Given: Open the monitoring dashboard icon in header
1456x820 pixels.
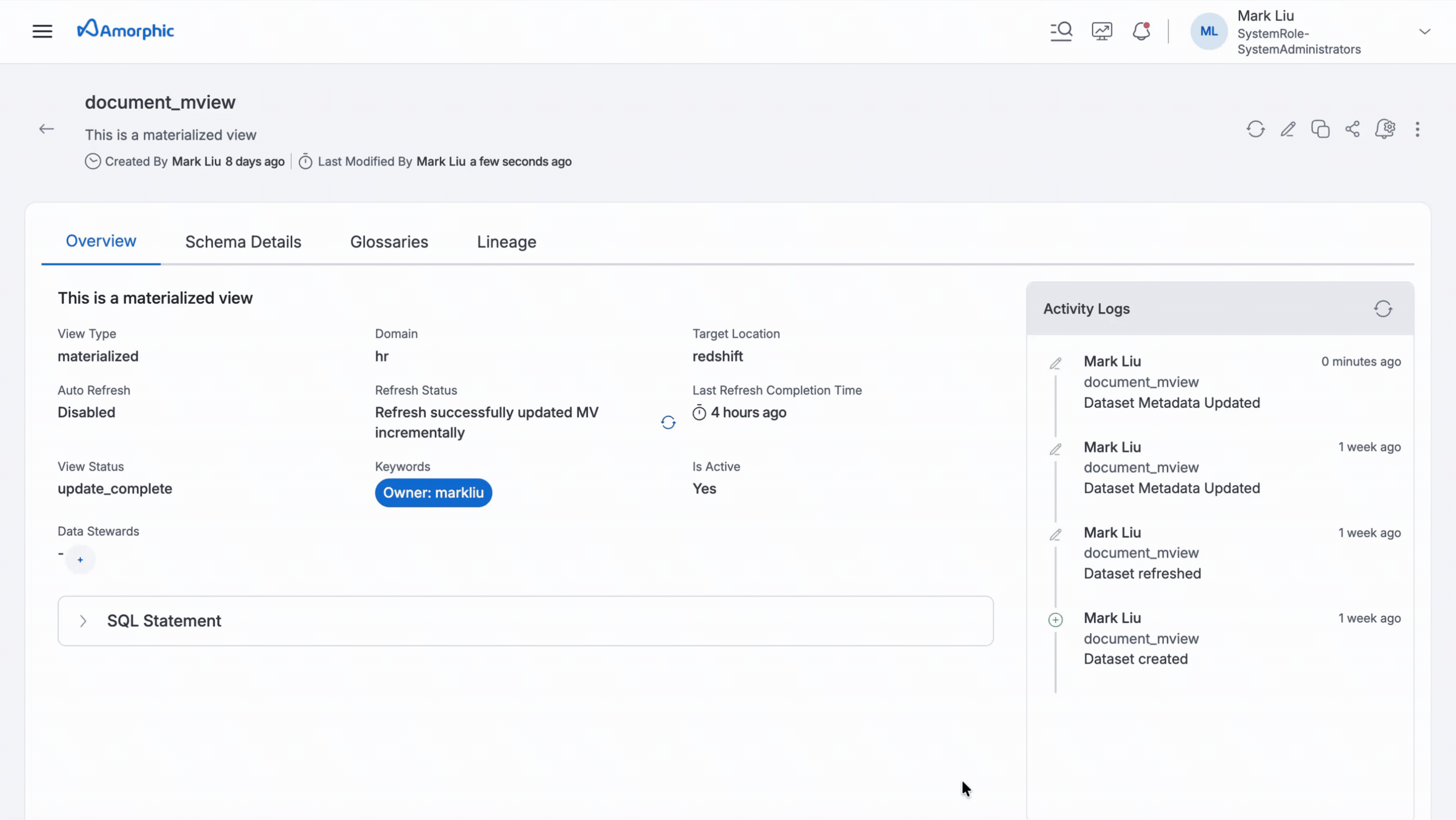Looking at the screenshot, I should click(1102, 31).
